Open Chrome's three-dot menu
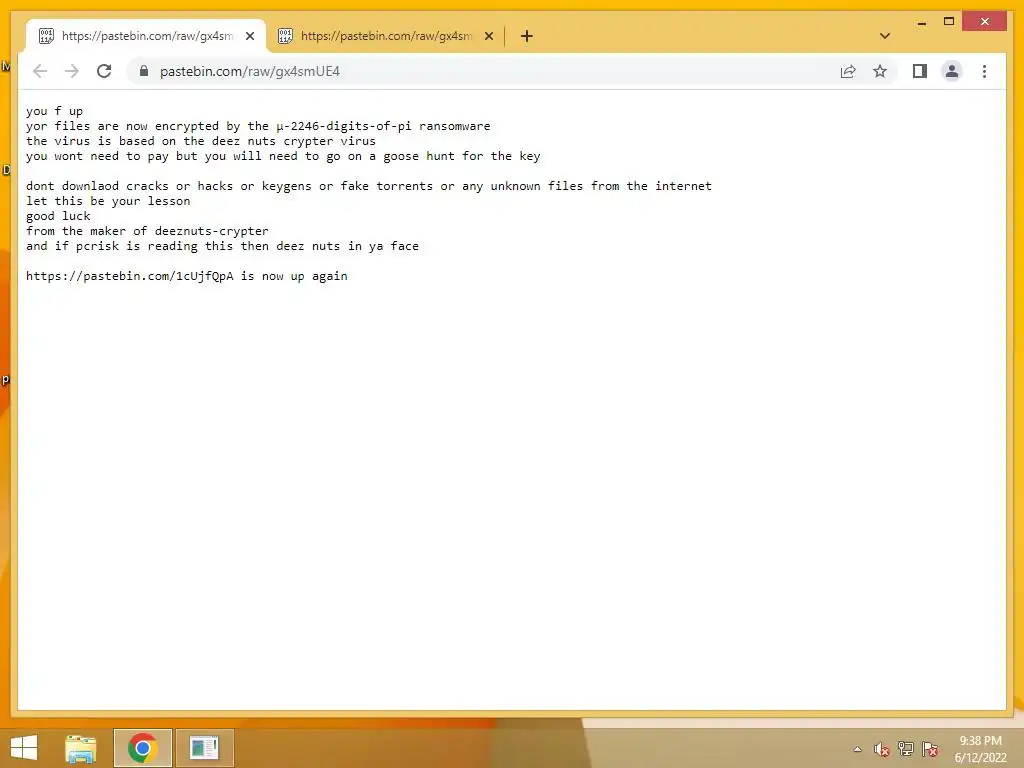The height and width of the screenshot is (768, 1024). click(x=984, y=71)
